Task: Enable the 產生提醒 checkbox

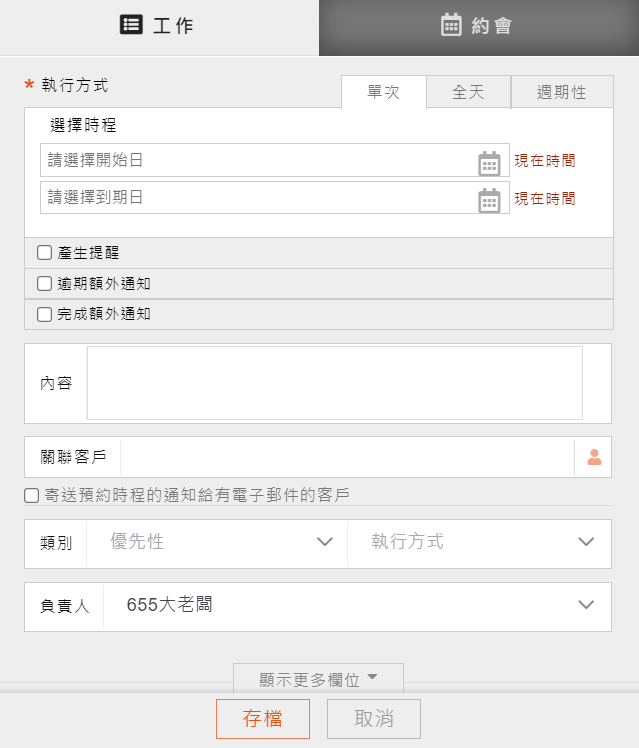Action: pyautogui.click(x=44, y=253)
